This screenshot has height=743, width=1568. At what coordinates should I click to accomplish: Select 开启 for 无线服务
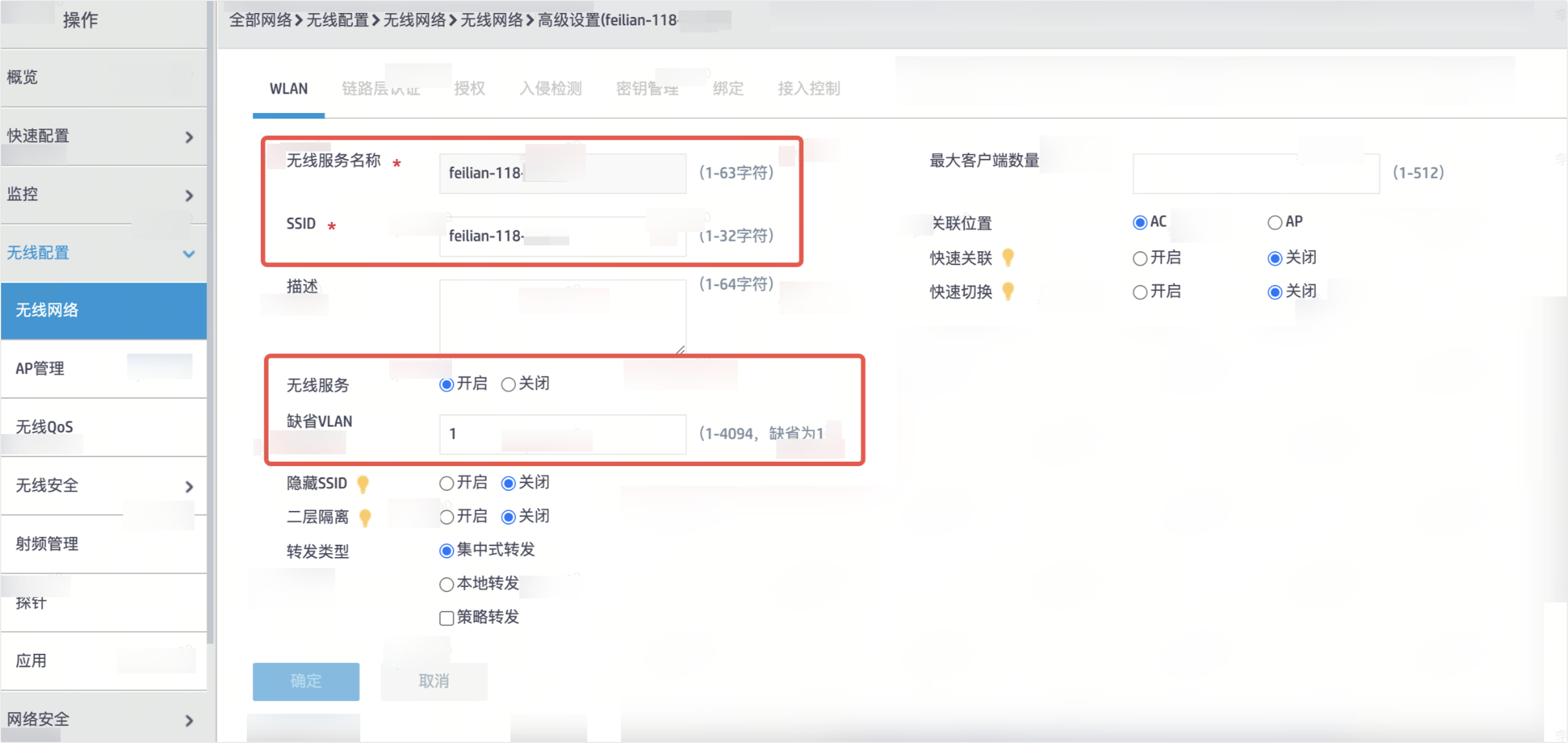tap(446, 384)
